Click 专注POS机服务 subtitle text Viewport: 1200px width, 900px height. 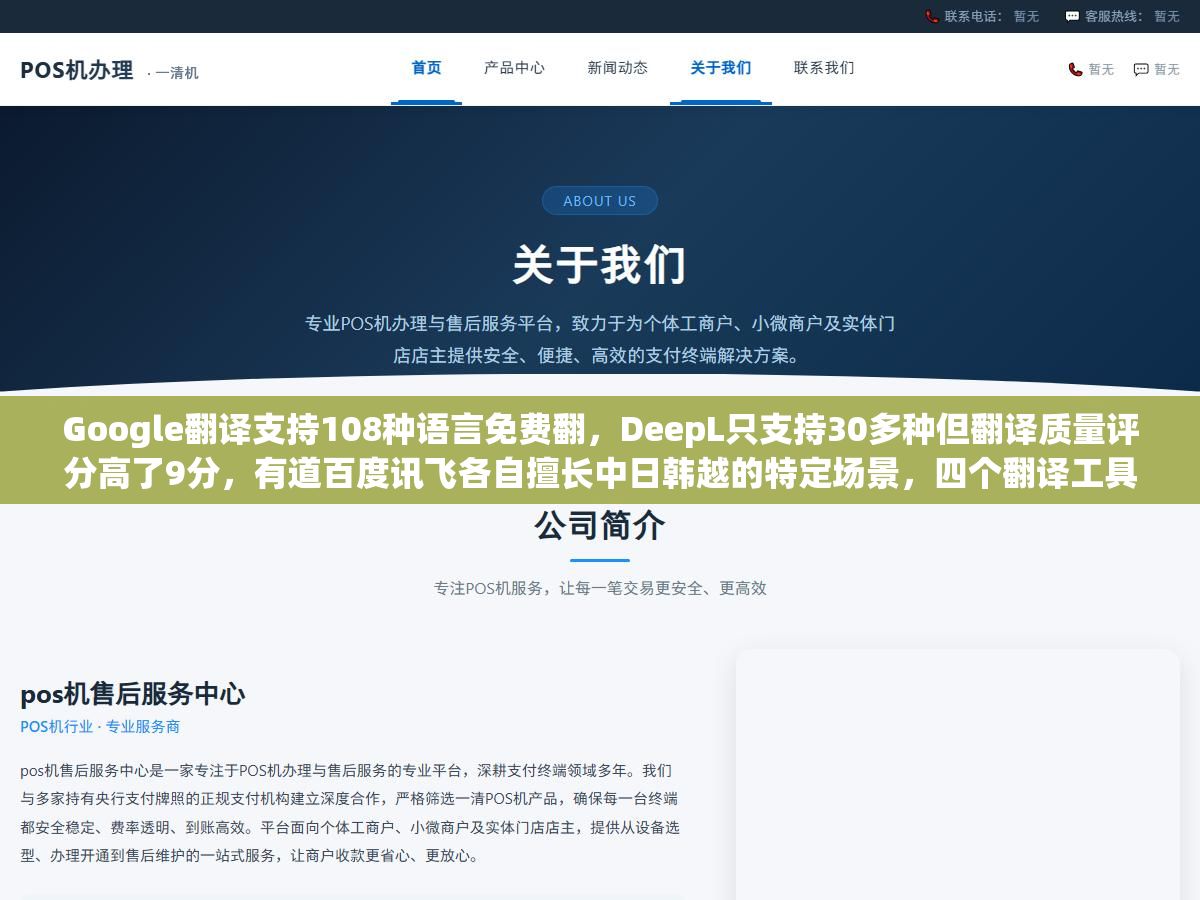pos(600,588)
